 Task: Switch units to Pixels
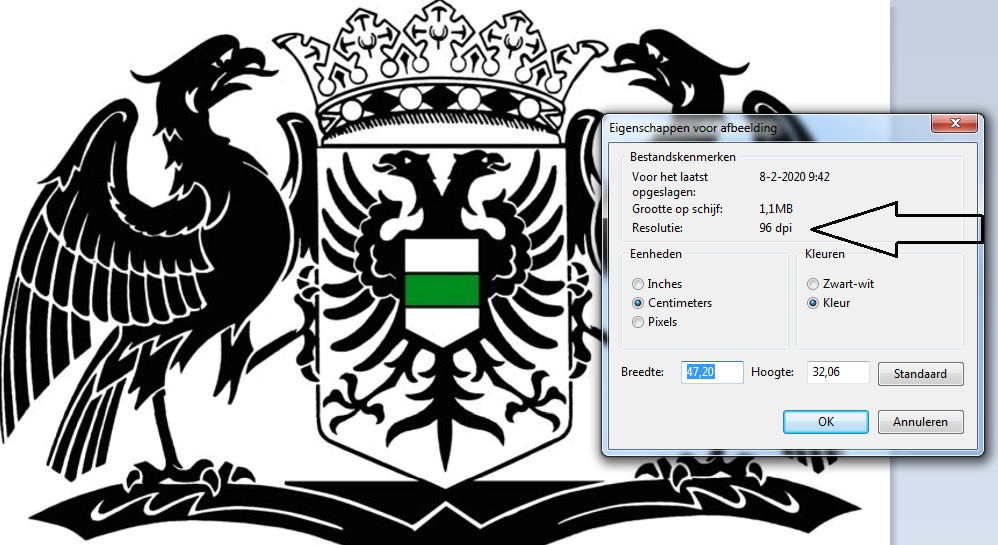pos(638,322)
